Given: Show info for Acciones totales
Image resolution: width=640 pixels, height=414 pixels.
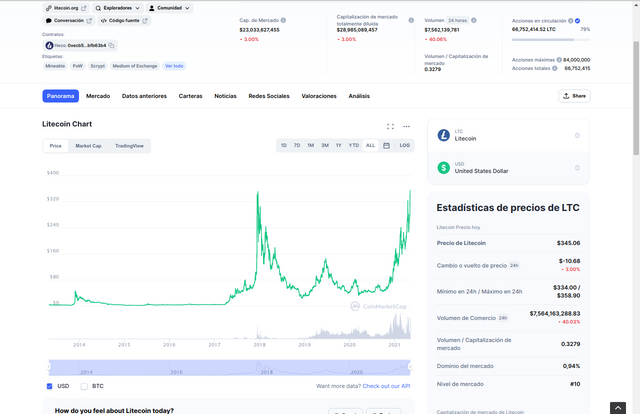Looking at the screenshot, I should (x=555, y=68).
